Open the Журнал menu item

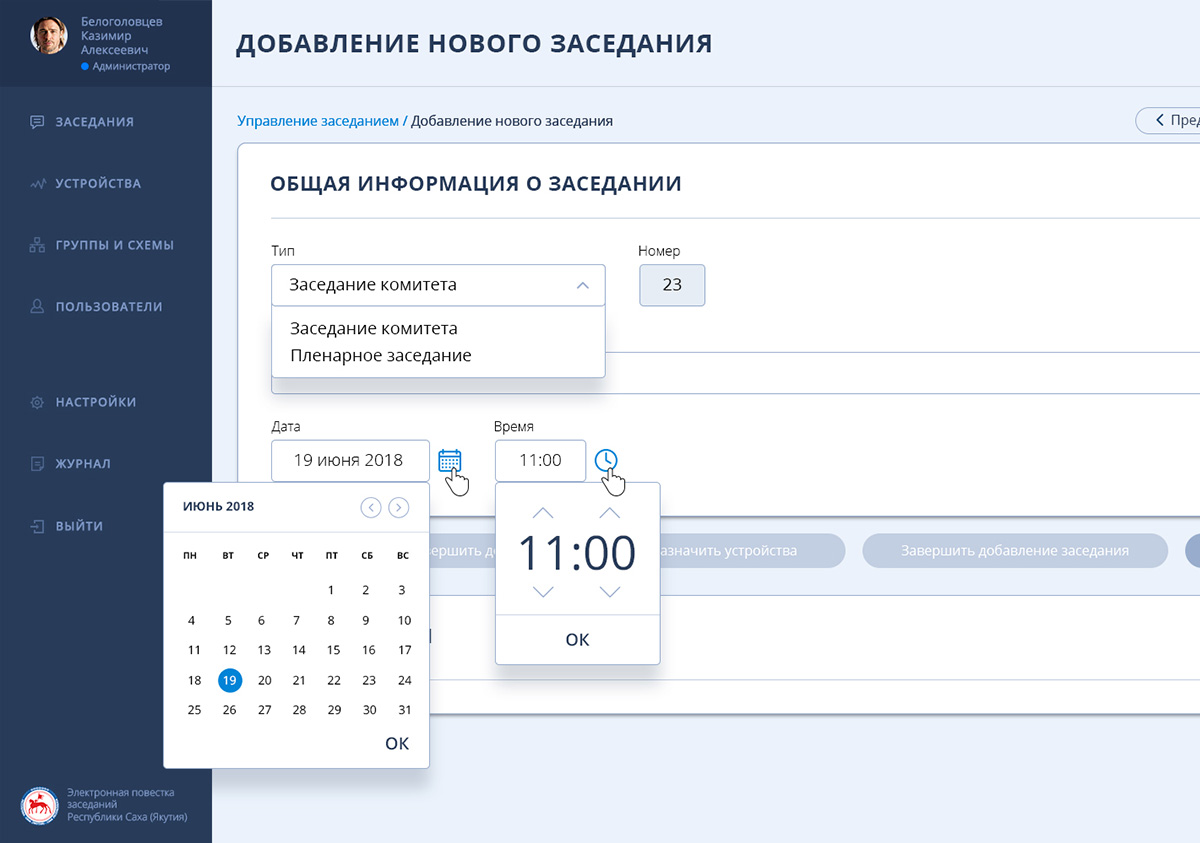click(x=83, y=464)
